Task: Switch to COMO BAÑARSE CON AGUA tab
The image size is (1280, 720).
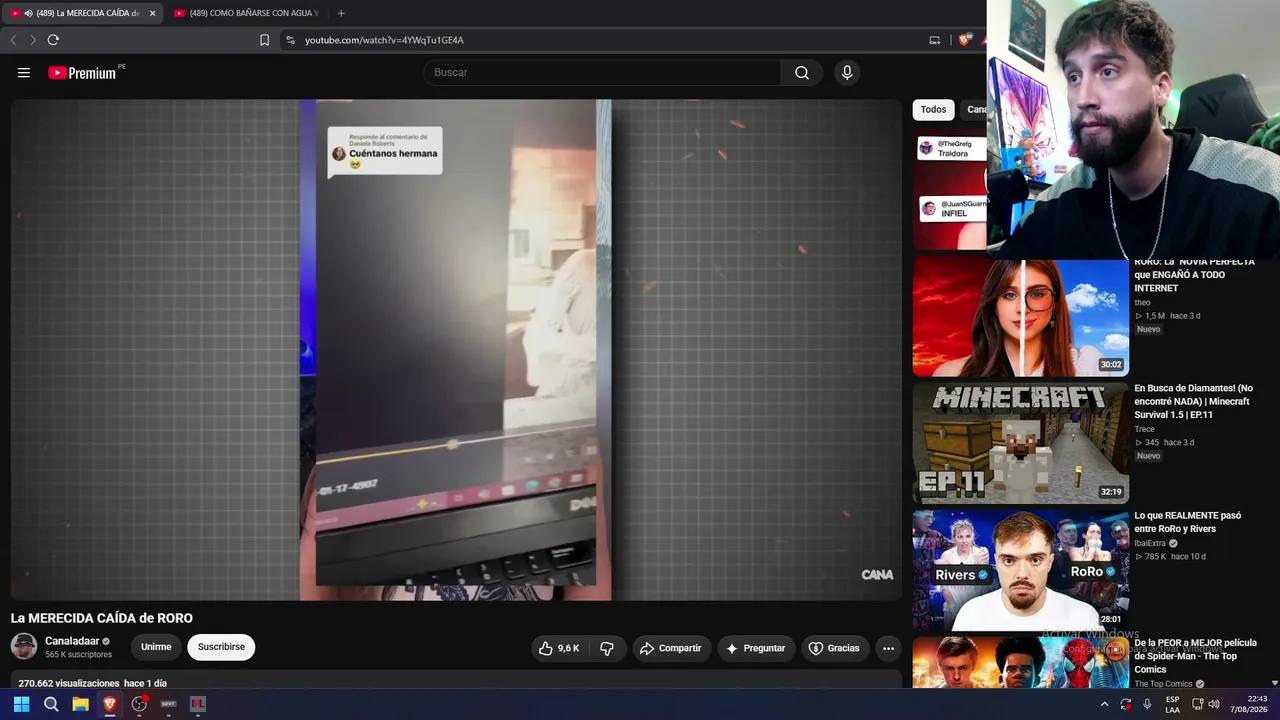Action: [x=246, y=13]
